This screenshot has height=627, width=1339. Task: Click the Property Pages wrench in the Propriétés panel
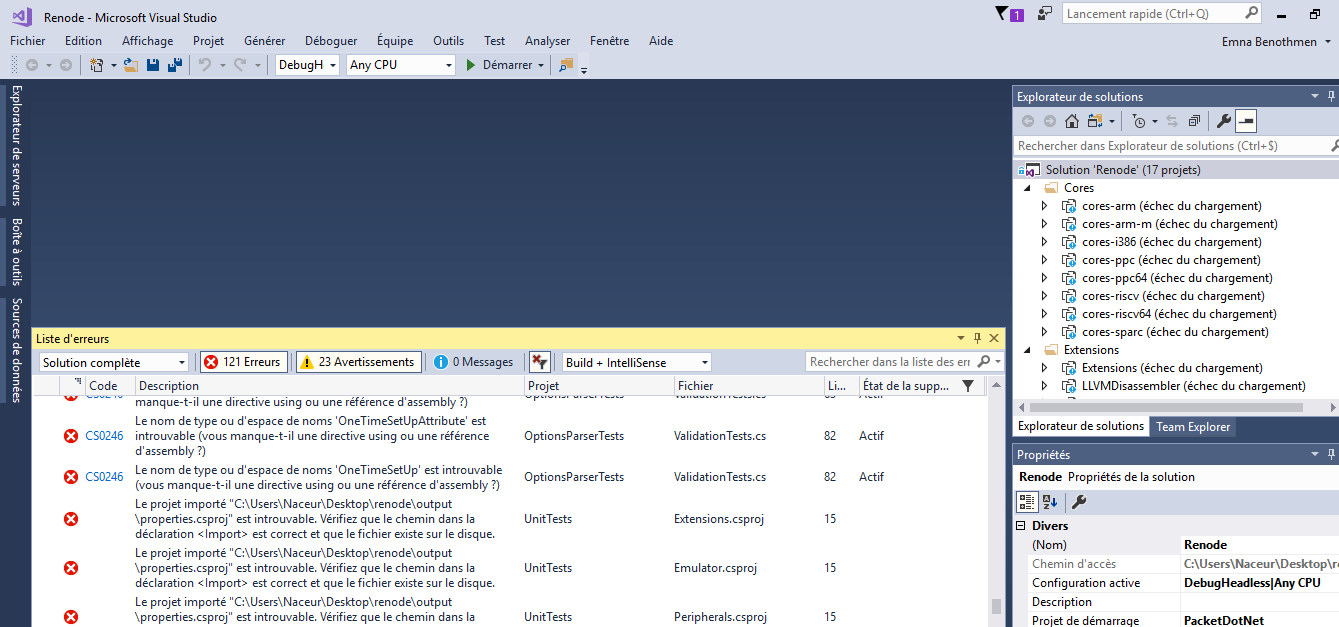[1079, 502]
